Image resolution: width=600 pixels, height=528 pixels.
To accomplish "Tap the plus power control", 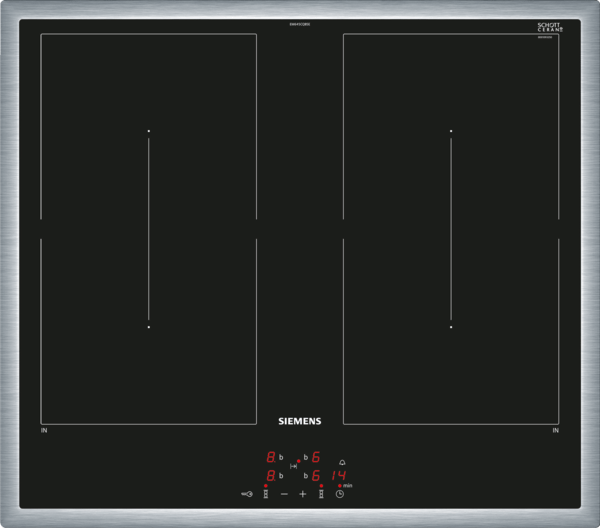I will [303, 494].
